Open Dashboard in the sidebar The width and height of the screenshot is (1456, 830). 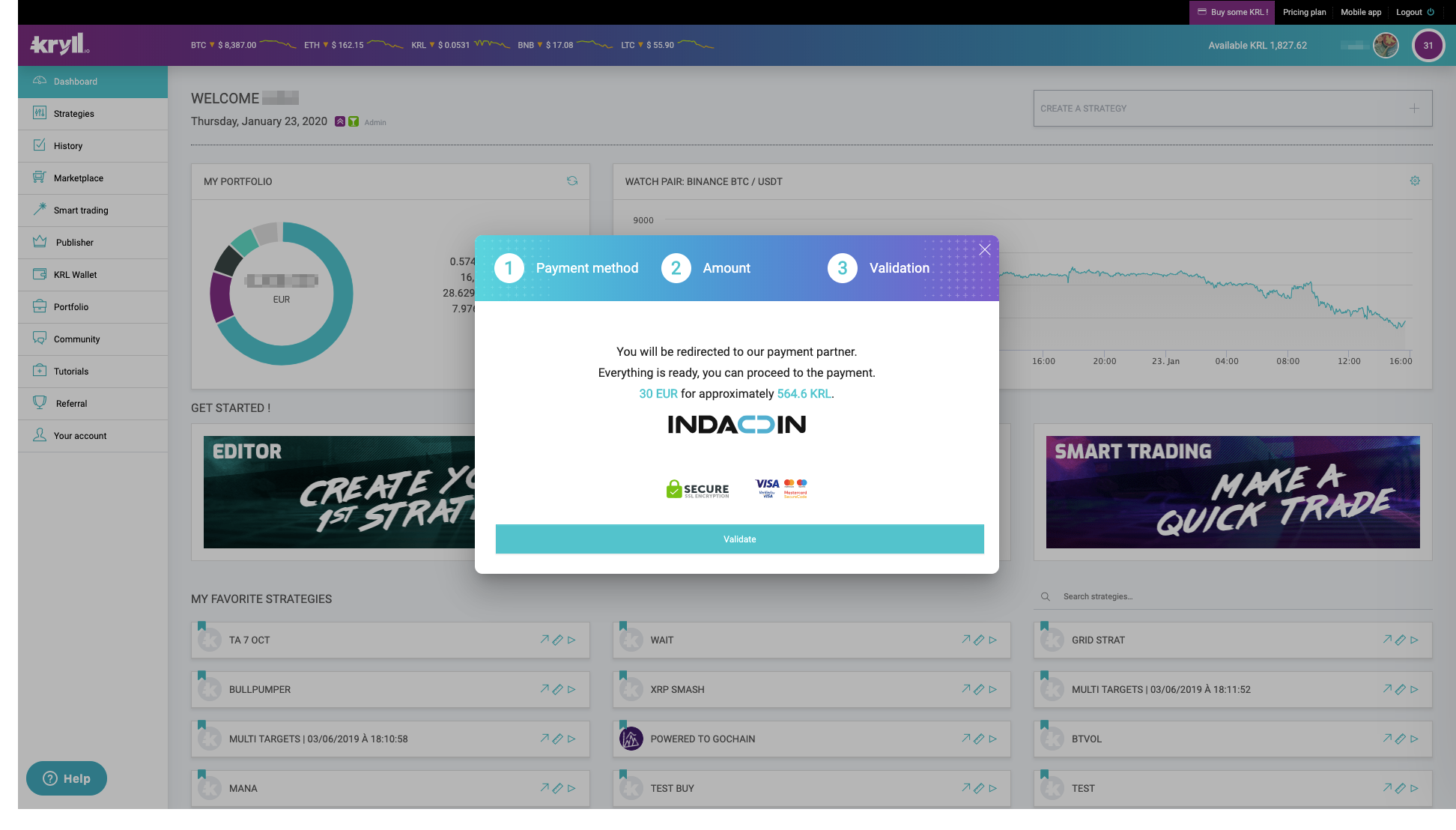click(93, 82)
